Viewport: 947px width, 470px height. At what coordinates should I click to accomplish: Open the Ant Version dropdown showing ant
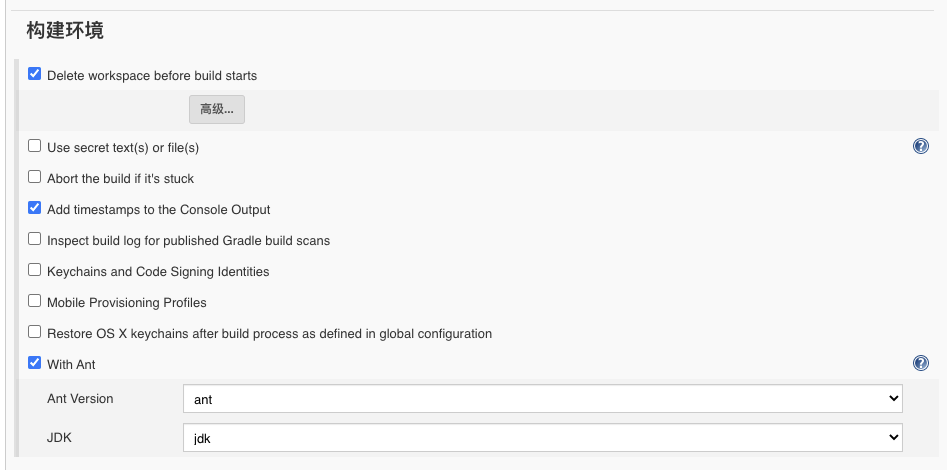pos(543,399)
